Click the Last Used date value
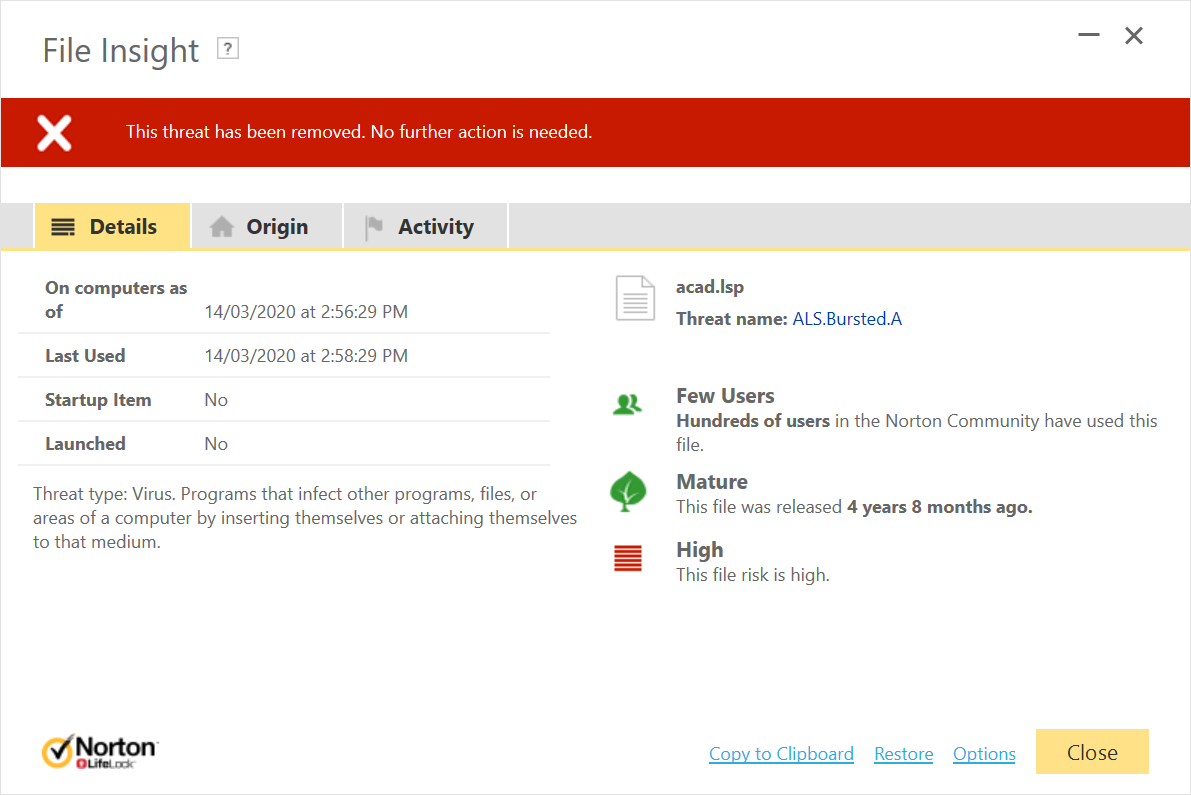This screenshot has width=1191, height=795. 306,356
